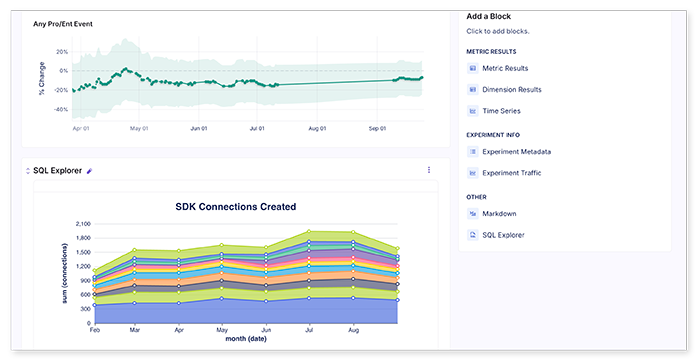This screenshot has width=700, height=362.
Task: Click the Markdown block icon
Action: coord(473,214)
